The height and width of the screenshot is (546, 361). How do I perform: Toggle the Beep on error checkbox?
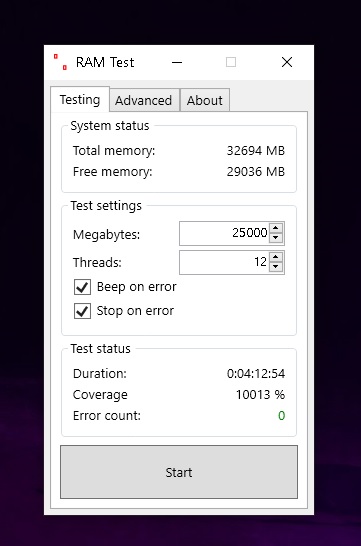coord(83,287)
